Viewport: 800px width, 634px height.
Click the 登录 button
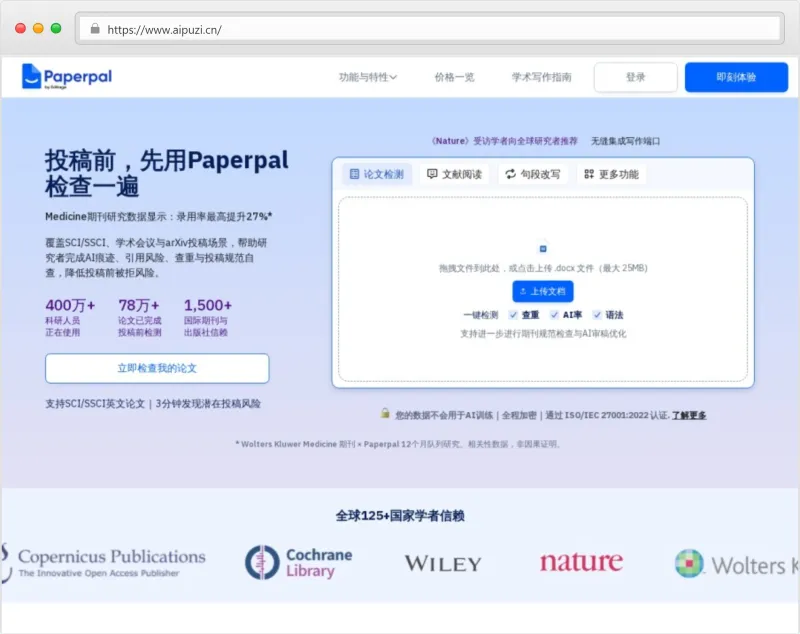pyautogui.click(x=636, y=78)
